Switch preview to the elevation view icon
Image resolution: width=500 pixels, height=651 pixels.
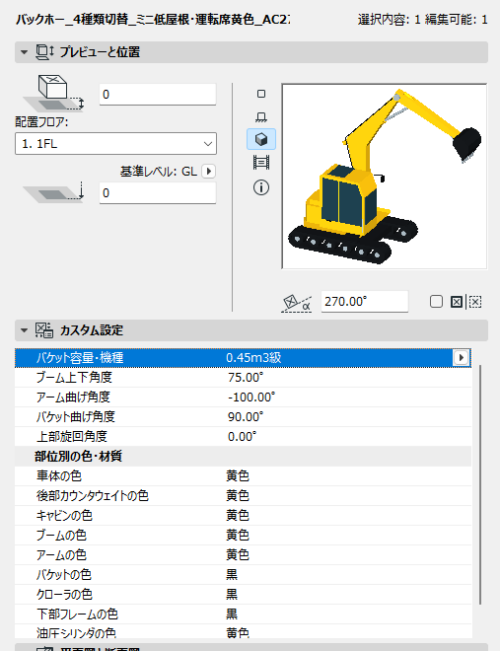tap(261, 117)
